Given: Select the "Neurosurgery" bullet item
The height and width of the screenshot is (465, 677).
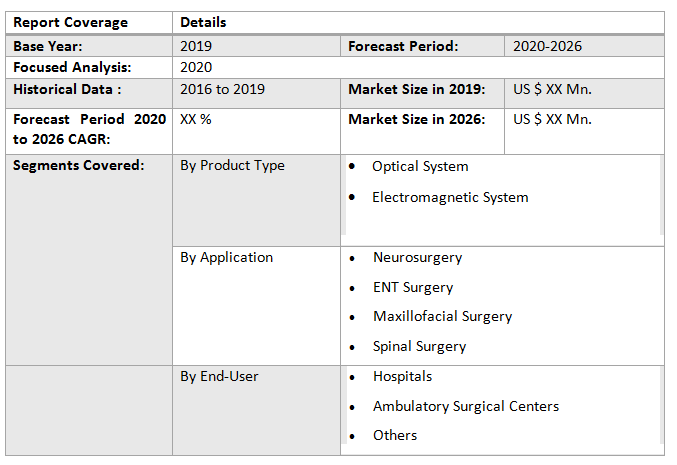Looking at the screenshot, I should (417, 258).
